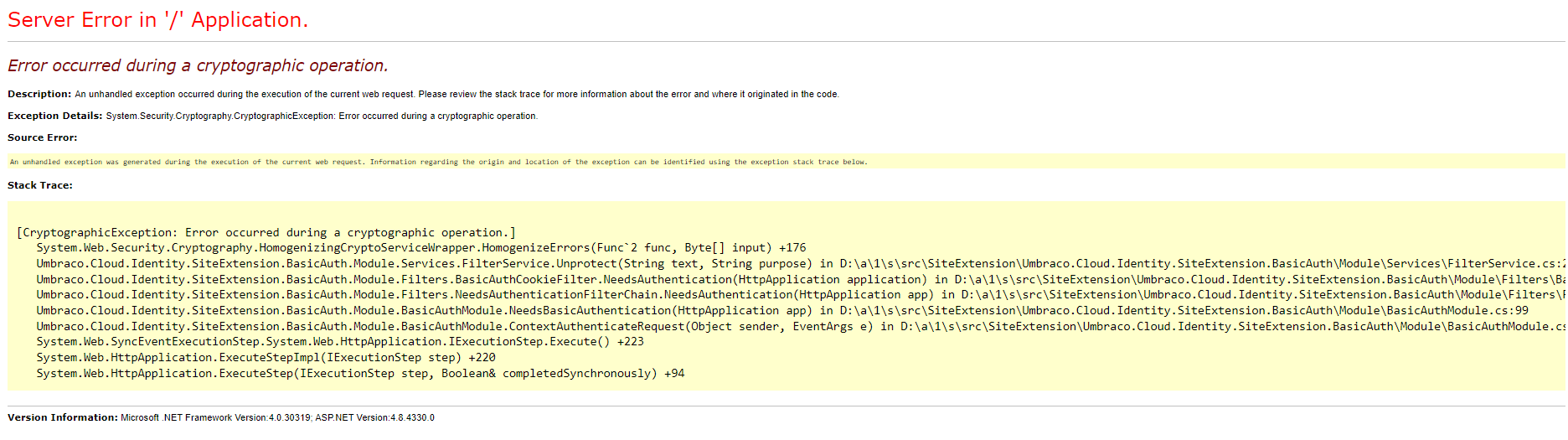Click the HttpApplication.ExecuteStep +94 line

360,374
